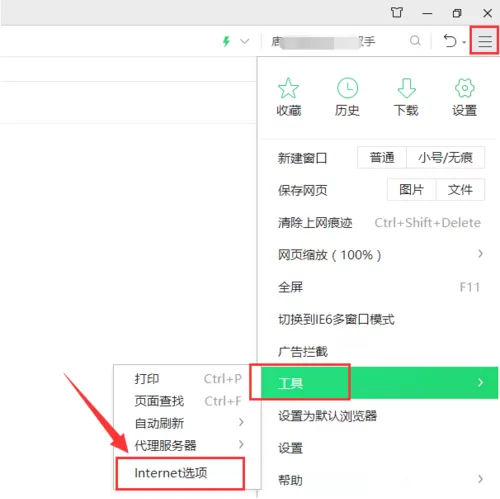The height and width of the screenshot is (499, 500).
Task: Click the search magnifier icon
Action: [415, 41]
